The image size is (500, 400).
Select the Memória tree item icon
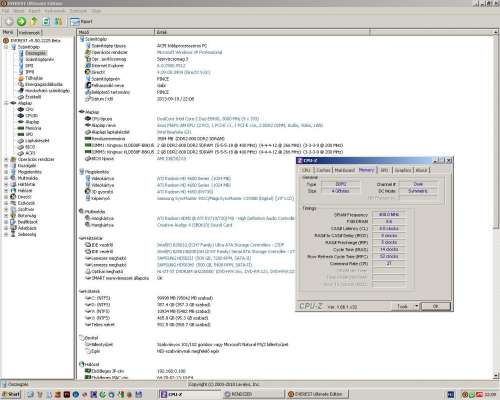(x=21, y=128)
